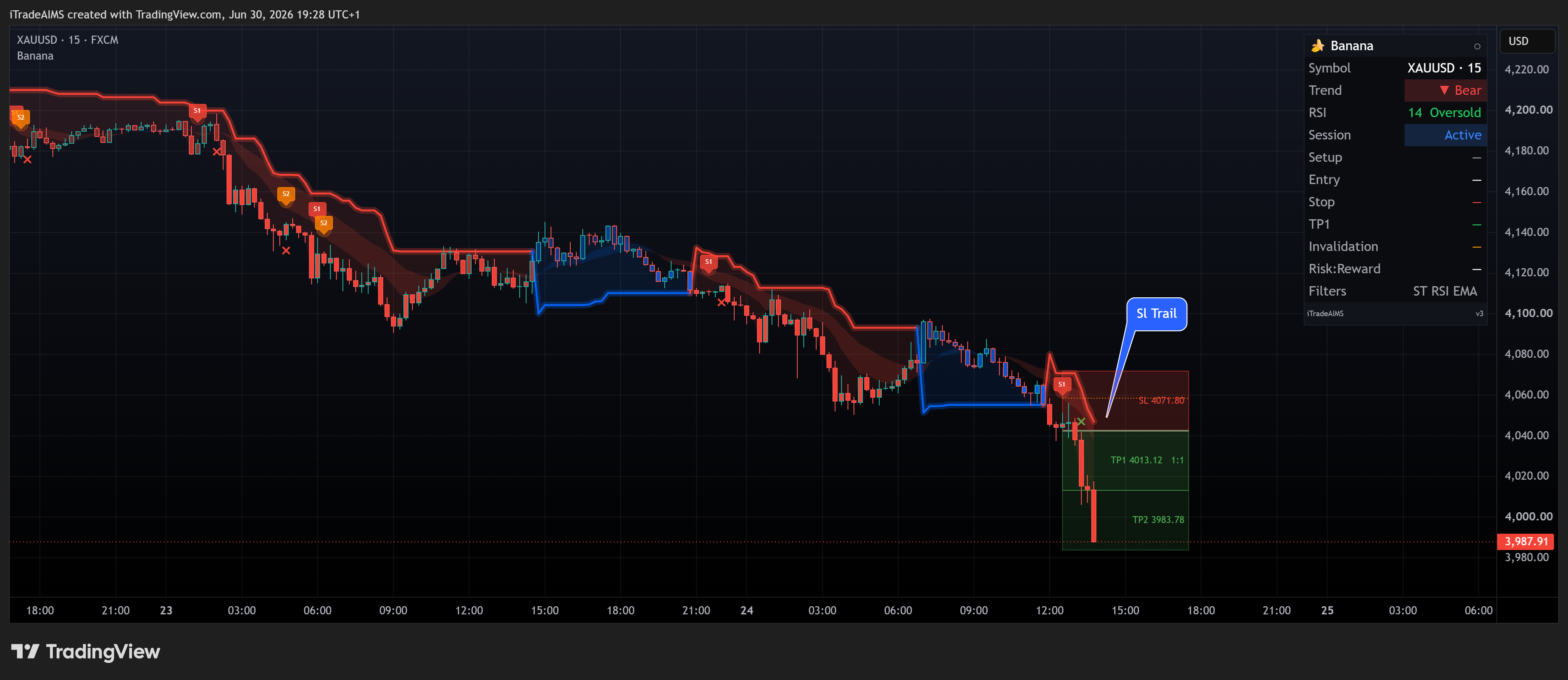Click the ST RSI EMA filters value
Image resolution: width=1568 pixels, height=680 pixels.
pos(1445,291)
